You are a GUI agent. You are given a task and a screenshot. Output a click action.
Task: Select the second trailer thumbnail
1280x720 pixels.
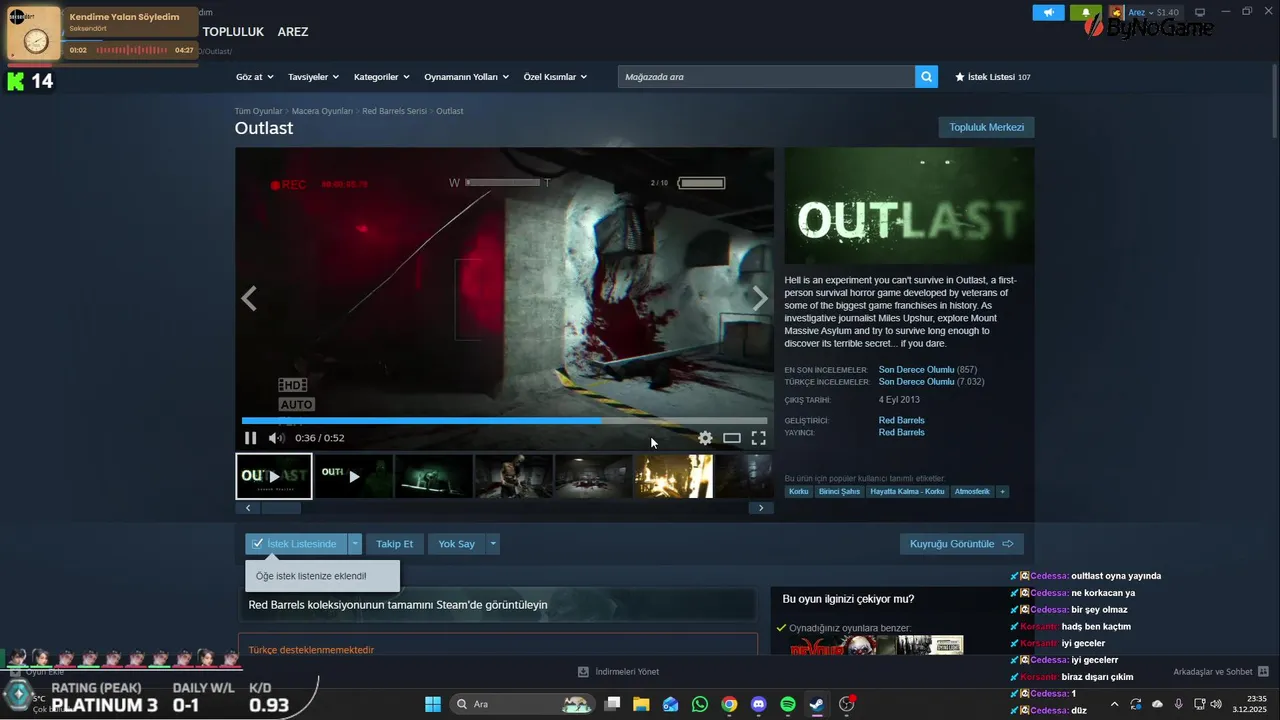[353, 476]
